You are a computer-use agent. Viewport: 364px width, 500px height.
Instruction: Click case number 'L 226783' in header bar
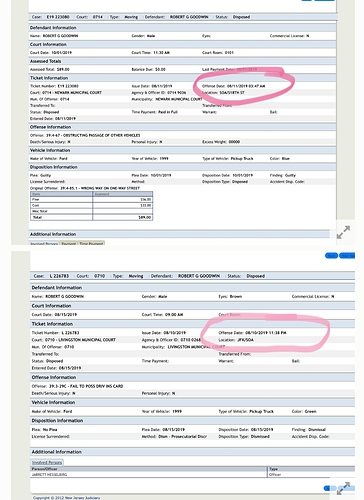pyautogui.click(x=59, y=276)
